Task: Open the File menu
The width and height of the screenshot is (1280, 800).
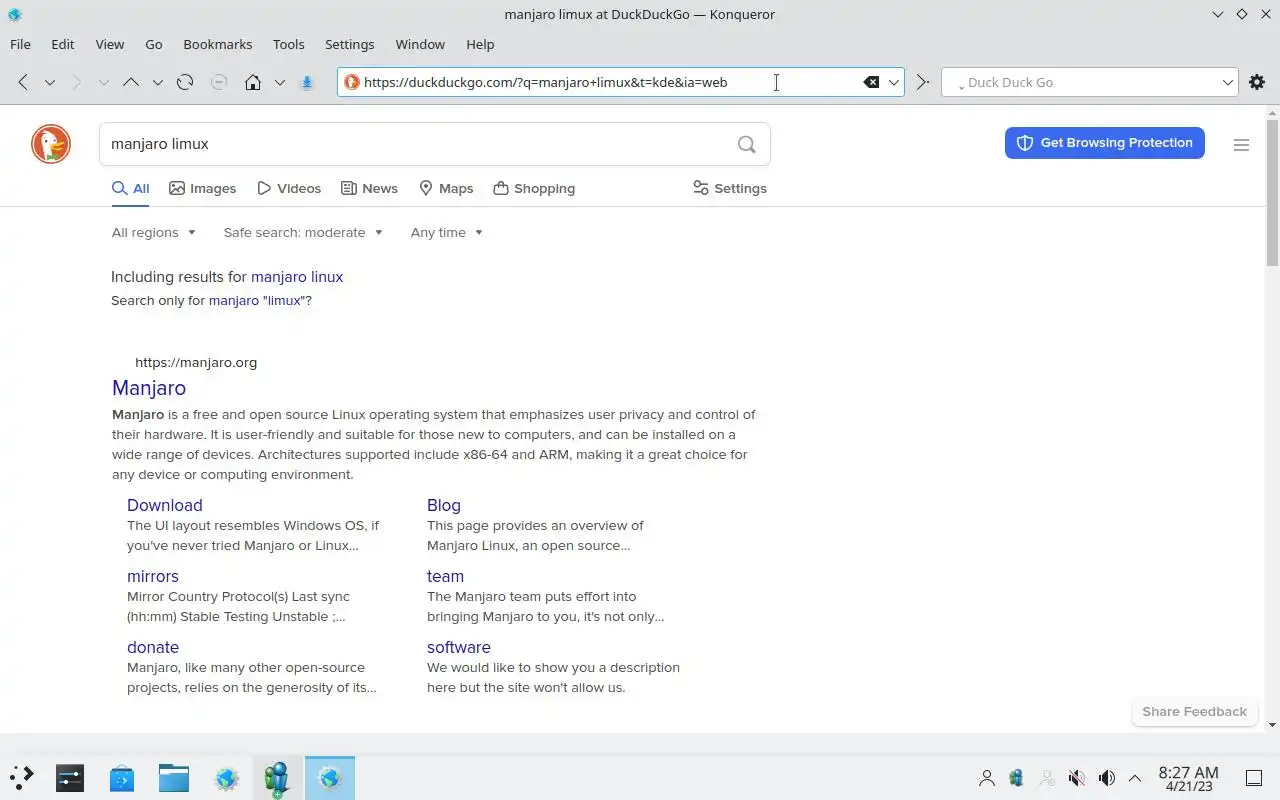Action: [20, 44]
